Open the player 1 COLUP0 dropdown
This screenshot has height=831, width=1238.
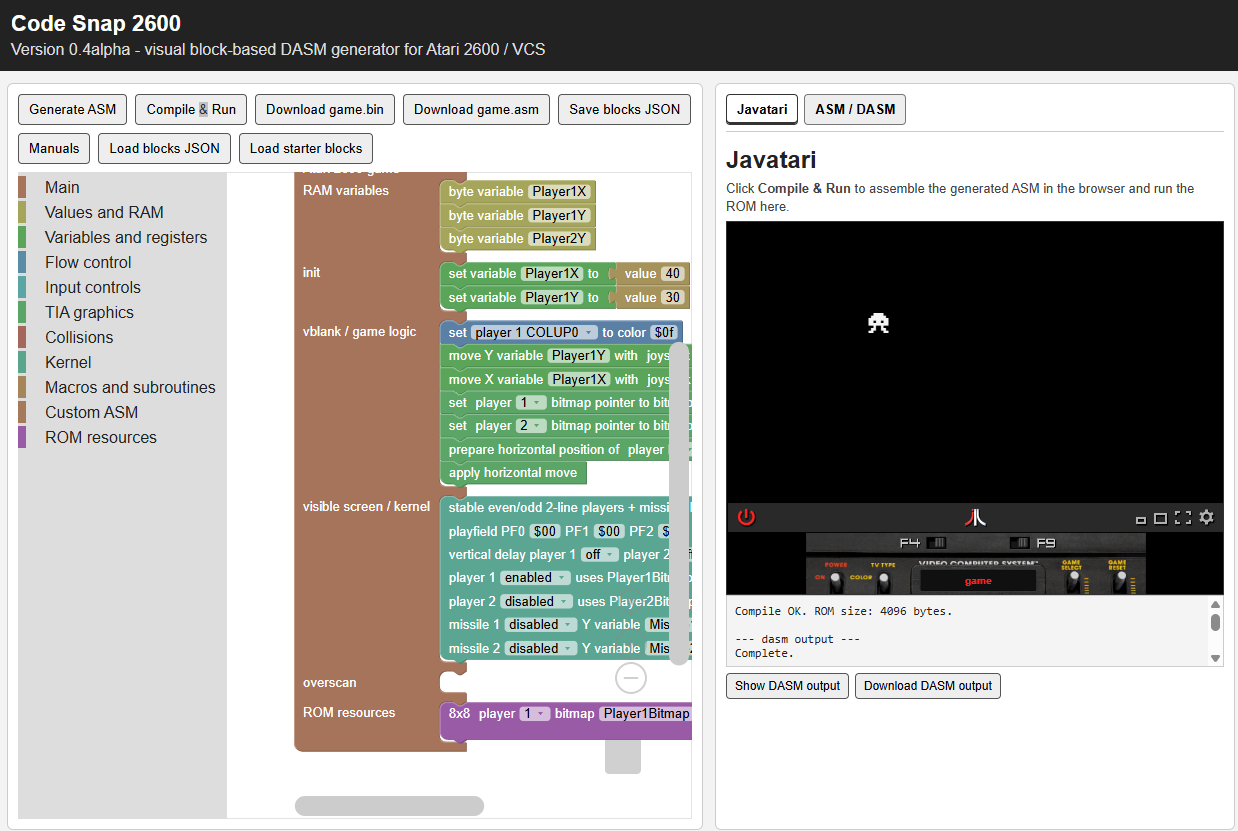click(535, 332)
